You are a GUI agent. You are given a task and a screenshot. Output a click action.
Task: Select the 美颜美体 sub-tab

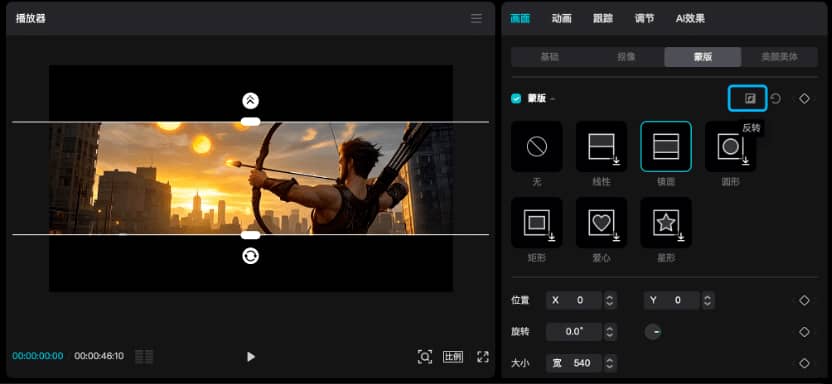tap(779, 57)
